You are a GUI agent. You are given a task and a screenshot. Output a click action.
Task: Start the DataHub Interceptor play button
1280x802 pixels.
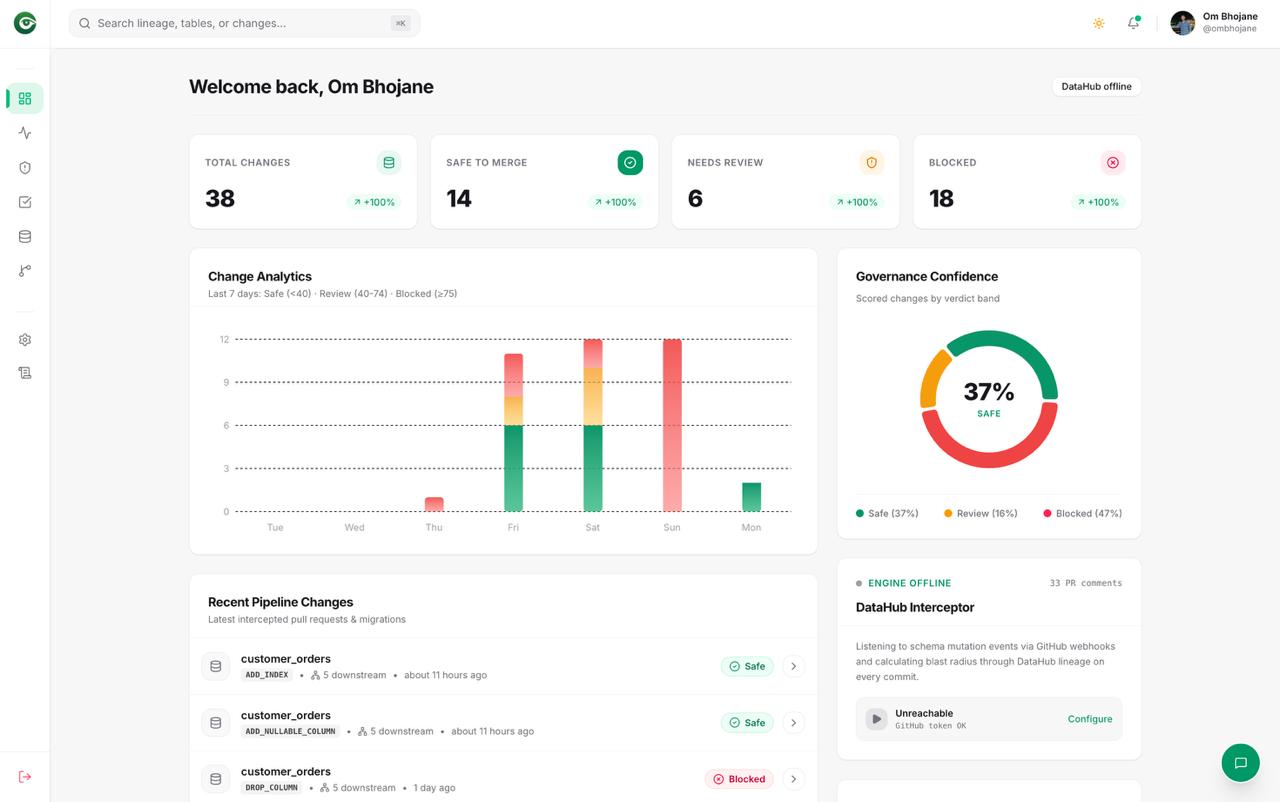pyautogui.click(x=876, y=719)
